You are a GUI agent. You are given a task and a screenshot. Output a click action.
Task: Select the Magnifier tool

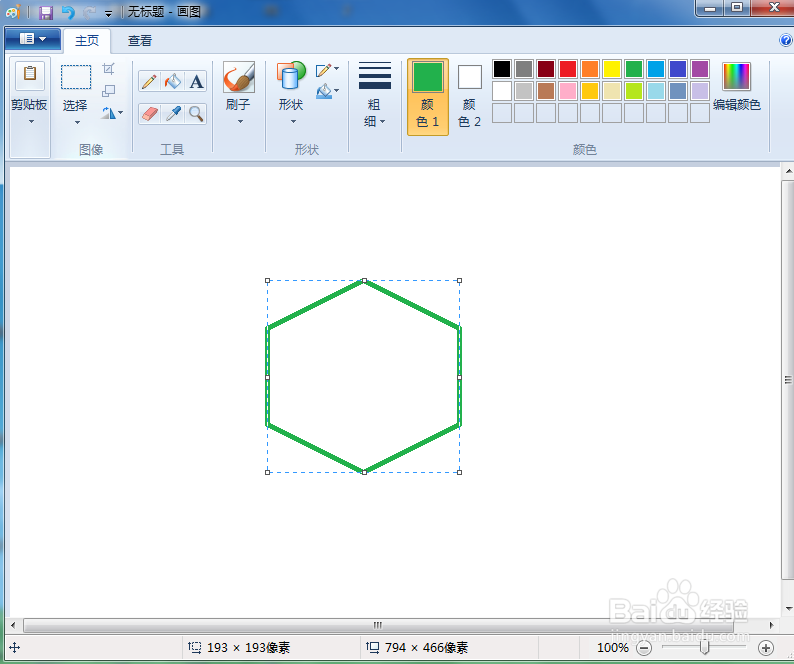pyautogui.click(x=196, y=113)
